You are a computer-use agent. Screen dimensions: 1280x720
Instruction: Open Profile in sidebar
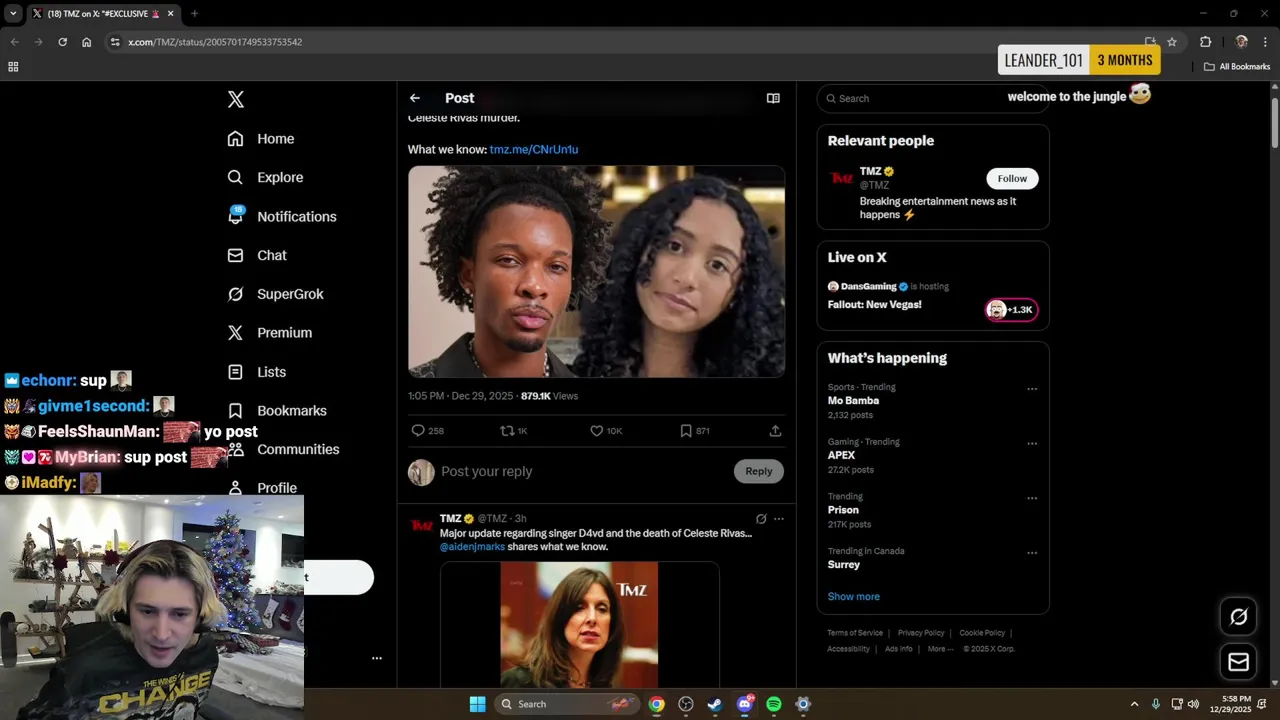pos(263,488)
